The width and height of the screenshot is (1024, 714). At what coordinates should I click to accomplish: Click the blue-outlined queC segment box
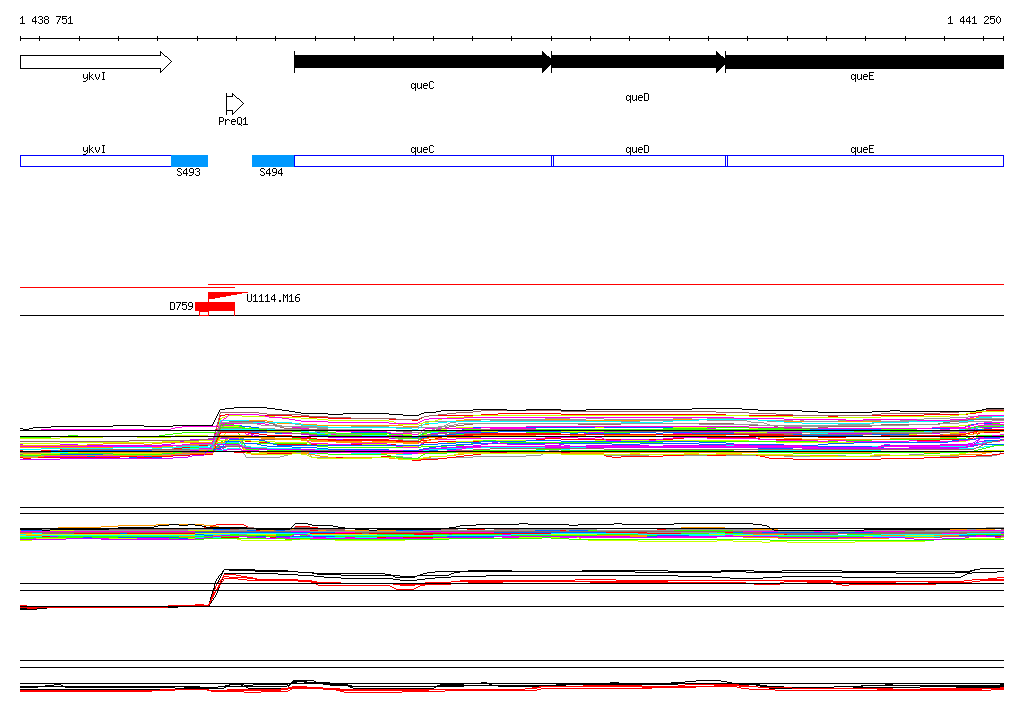[422, 161]
